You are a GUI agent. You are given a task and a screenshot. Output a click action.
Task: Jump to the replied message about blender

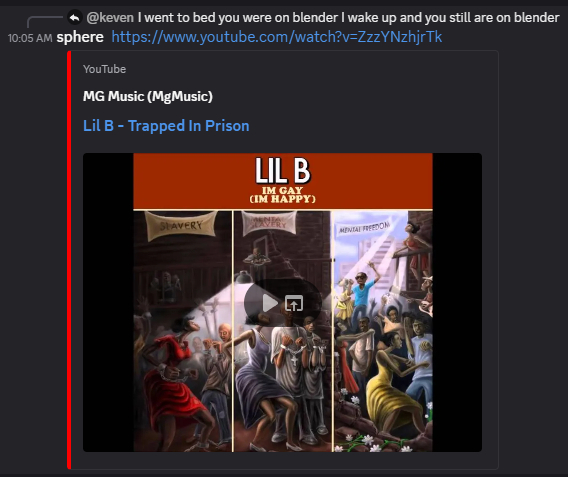pos(348,17)
